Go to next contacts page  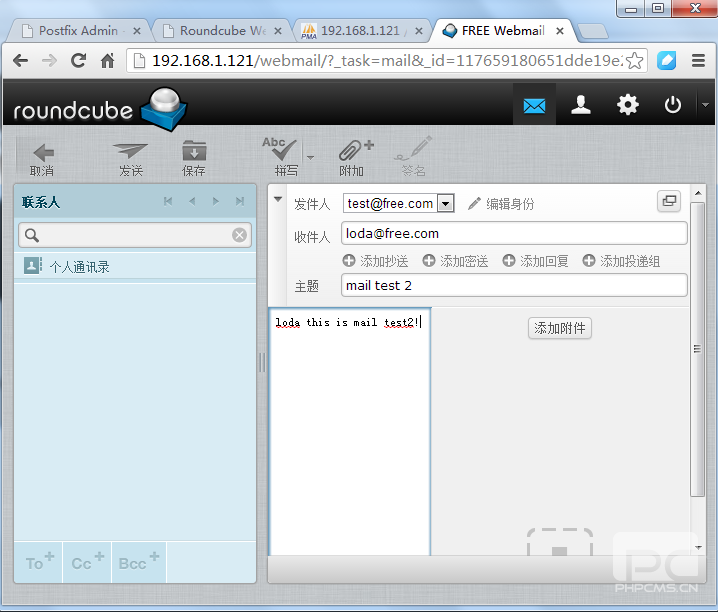pyautogui.click(x=216, y=201)
